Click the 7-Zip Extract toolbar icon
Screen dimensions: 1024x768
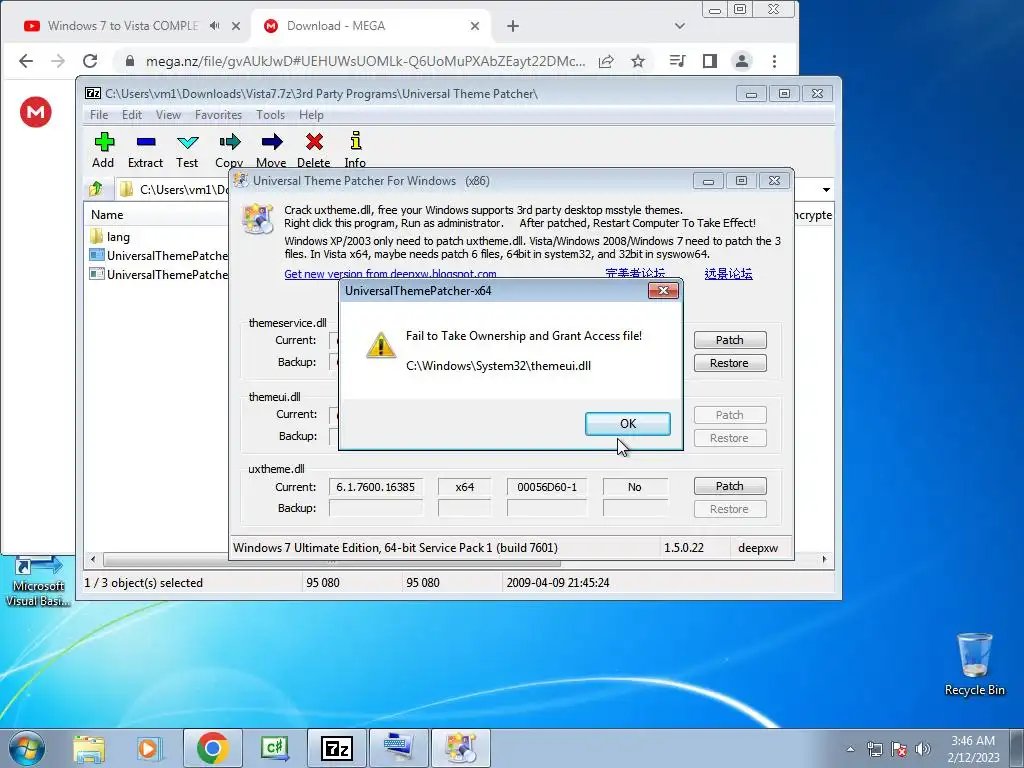pos(145,150)
